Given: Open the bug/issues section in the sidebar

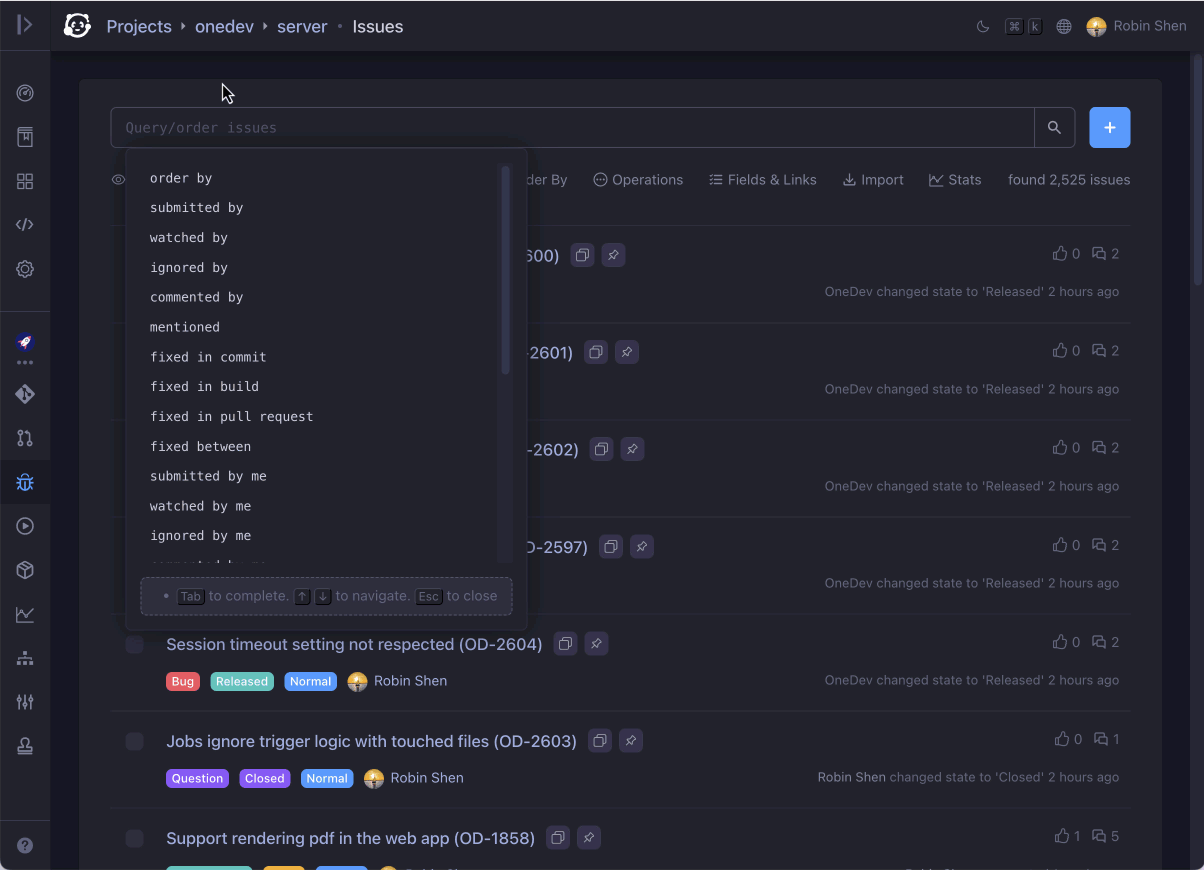Looking at the screenshot, I should click(x=25, y=482).
